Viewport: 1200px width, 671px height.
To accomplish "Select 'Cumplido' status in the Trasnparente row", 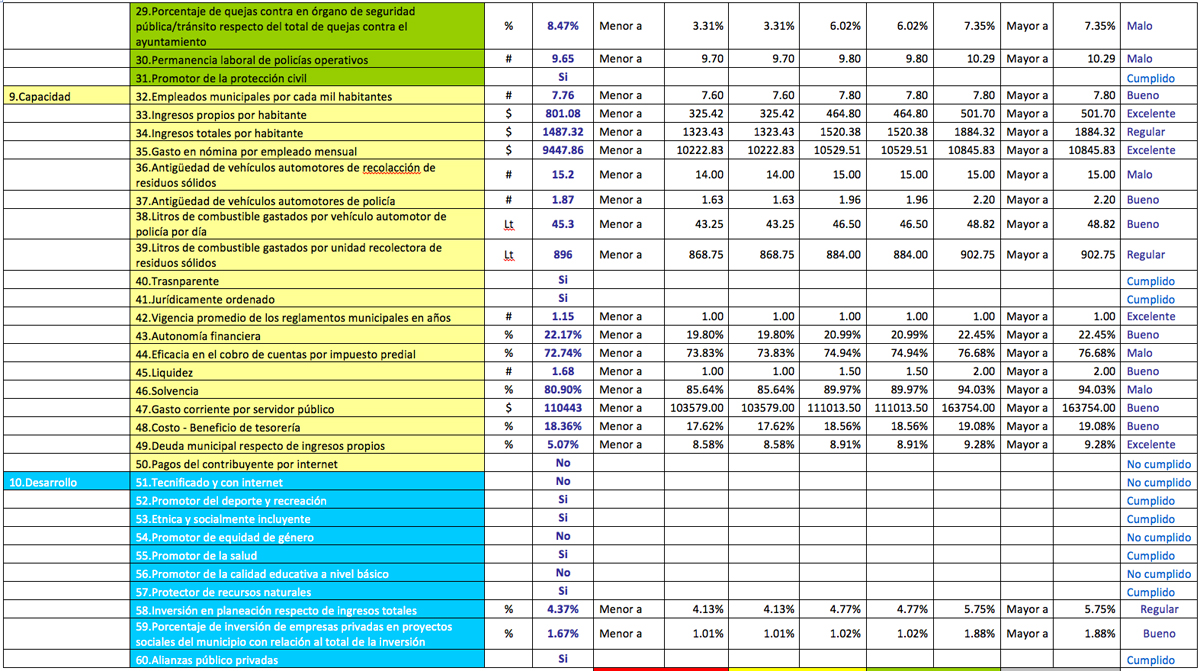I will [x=1151, y=281].
